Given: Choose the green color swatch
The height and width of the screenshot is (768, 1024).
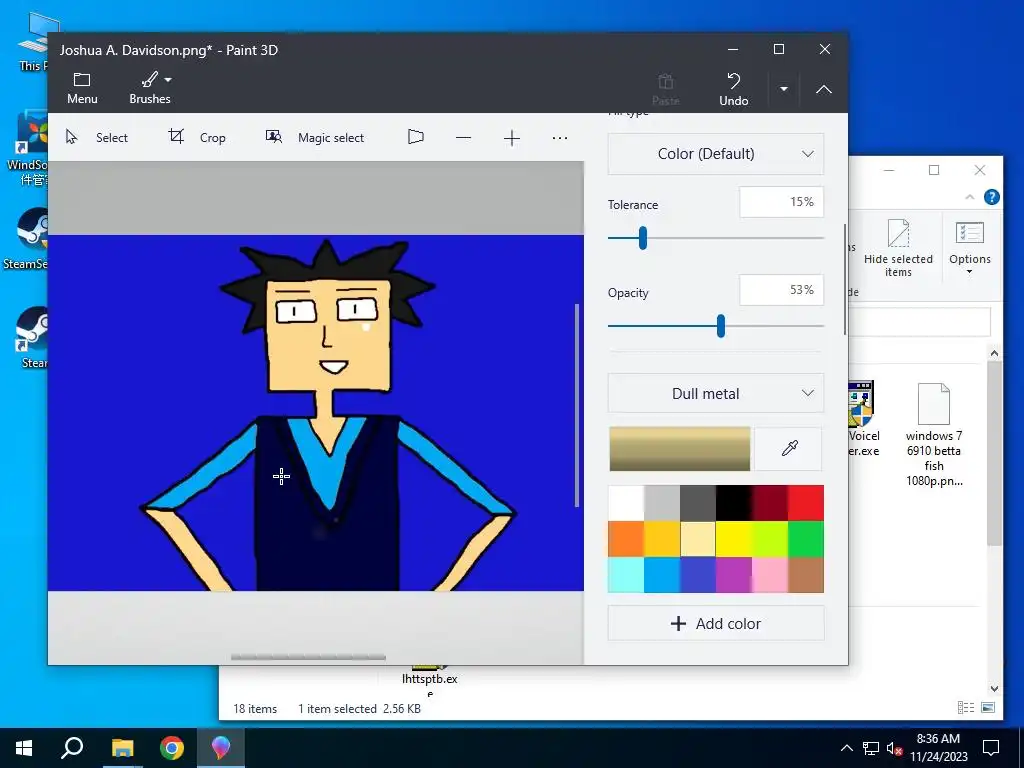Looking at the screenshot, I should pyautogui.click(x=806, y=539).
